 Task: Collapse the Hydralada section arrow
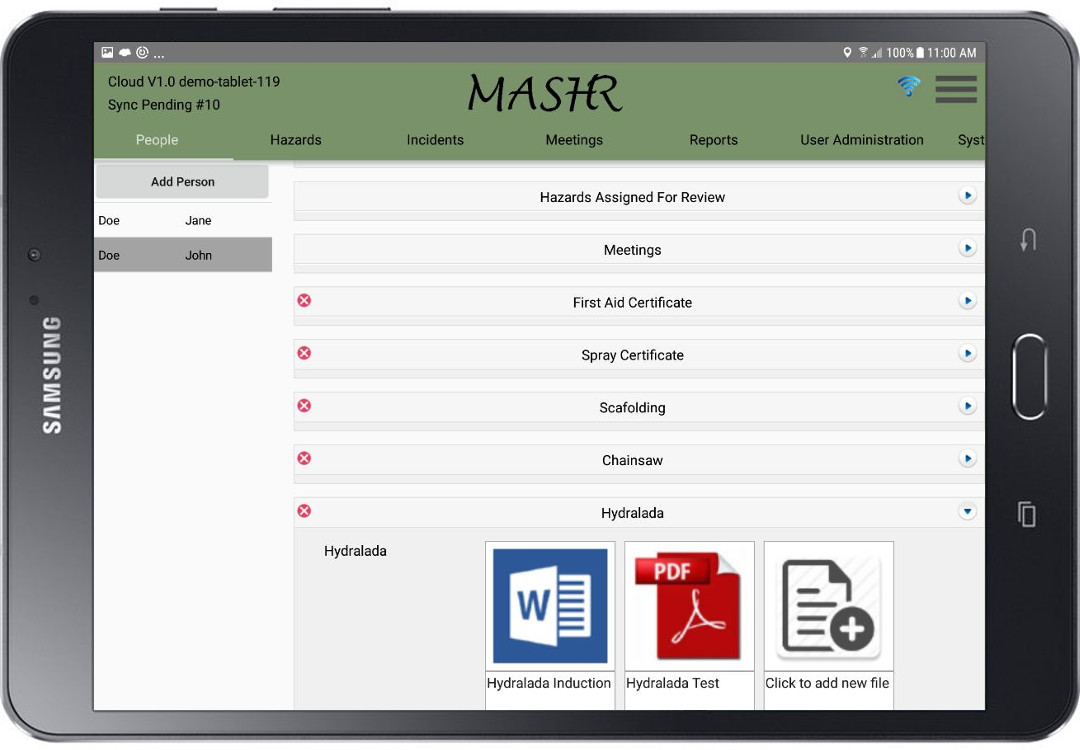967,511
